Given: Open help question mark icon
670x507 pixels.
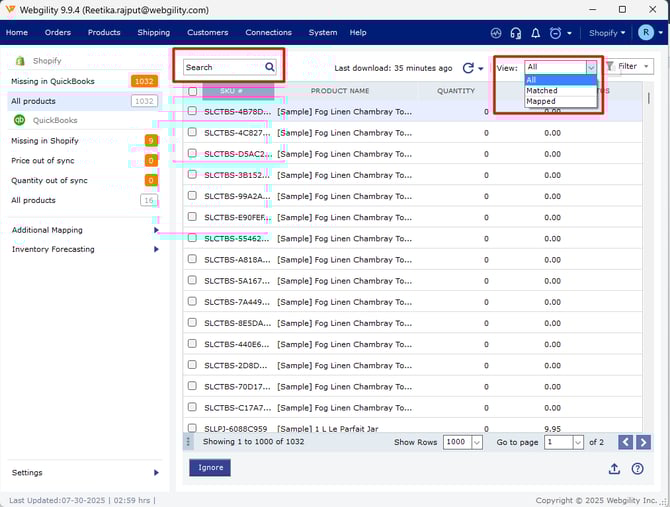Looking at the screenshot, I should point(637,468).
